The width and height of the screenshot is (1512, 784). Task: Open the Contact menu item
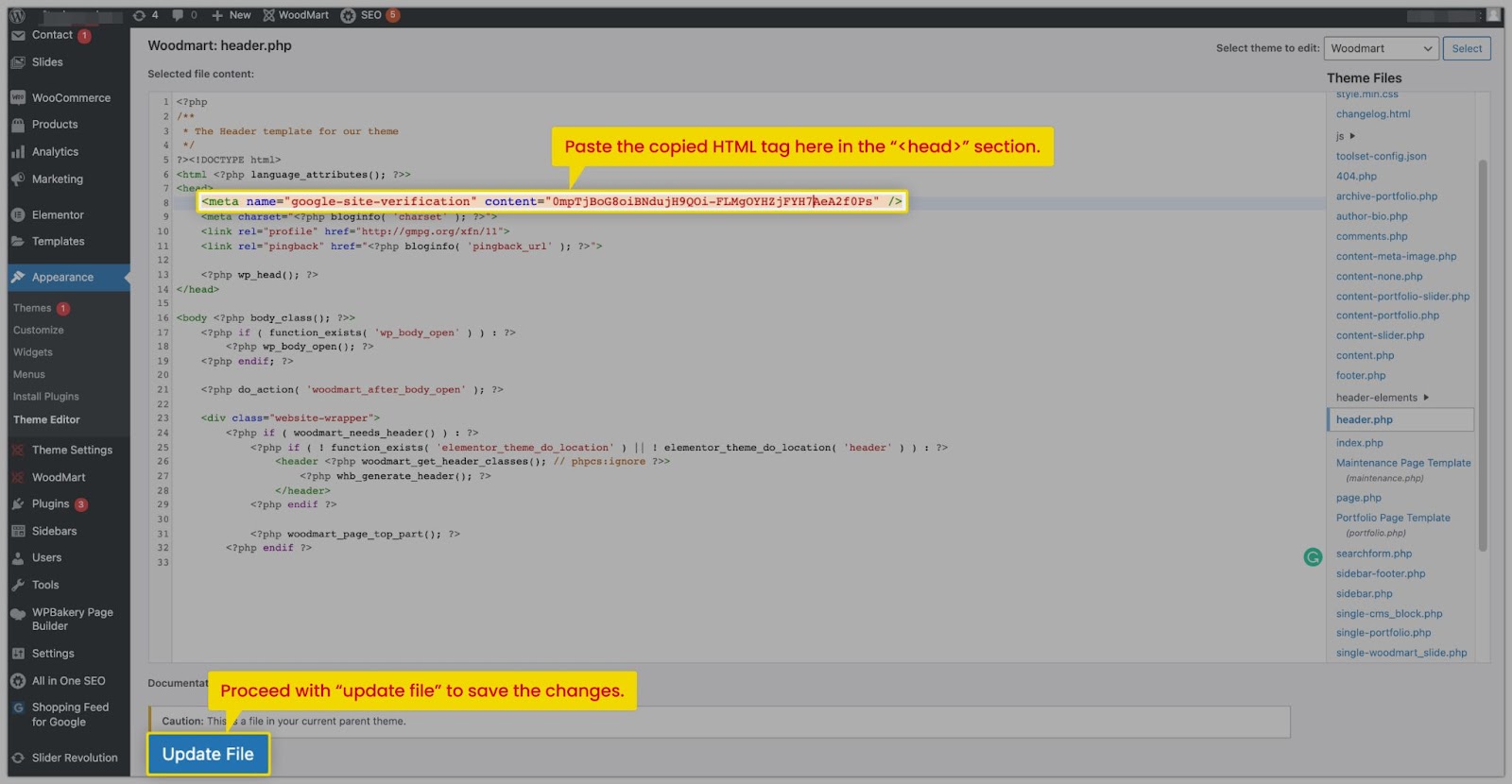[52, 35]
